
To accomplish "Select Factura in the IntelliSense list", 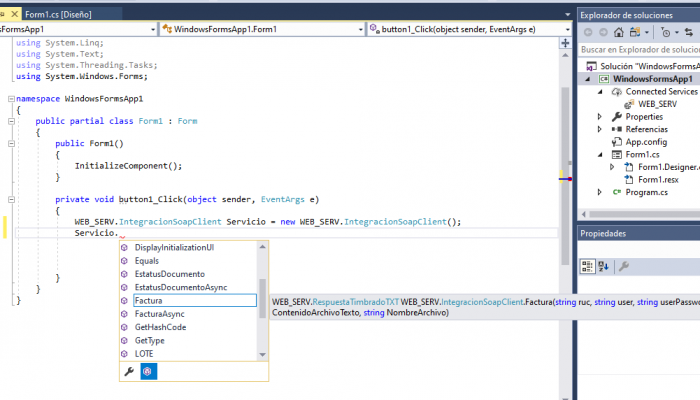I will 149,300.
